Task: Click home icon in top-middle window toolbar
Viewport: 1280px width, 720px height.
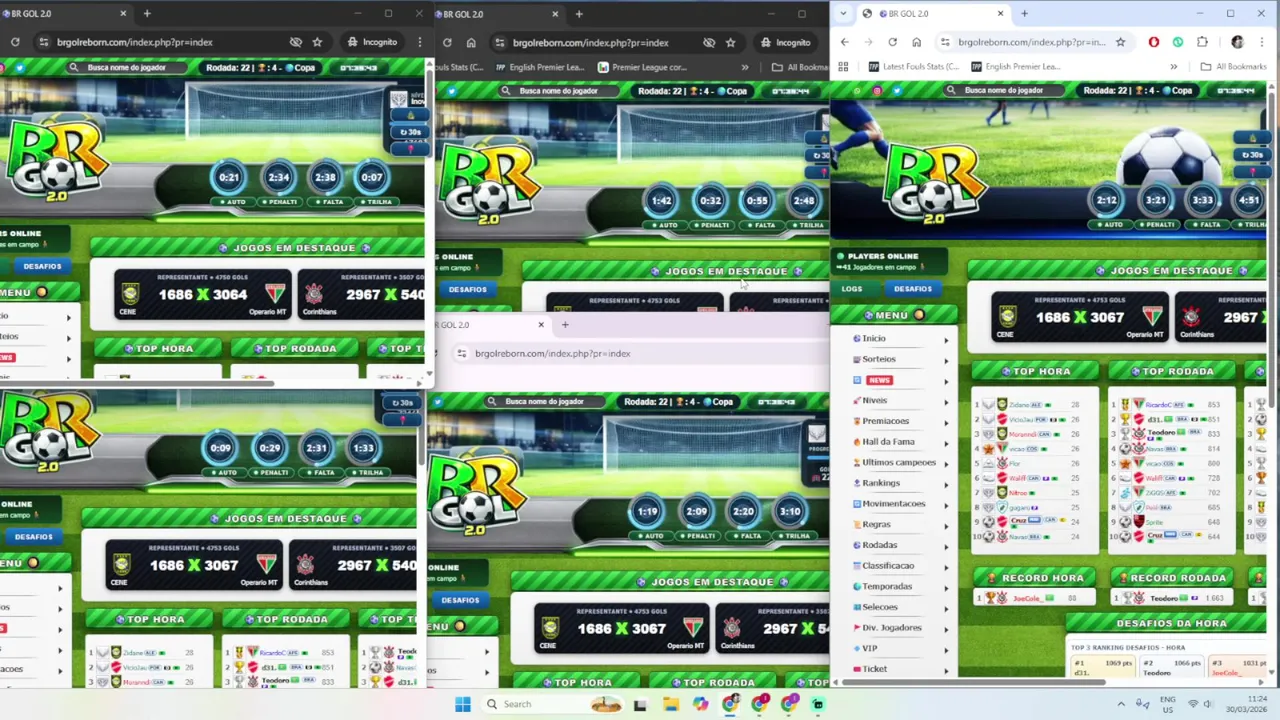Action: (x=470, y=42)
